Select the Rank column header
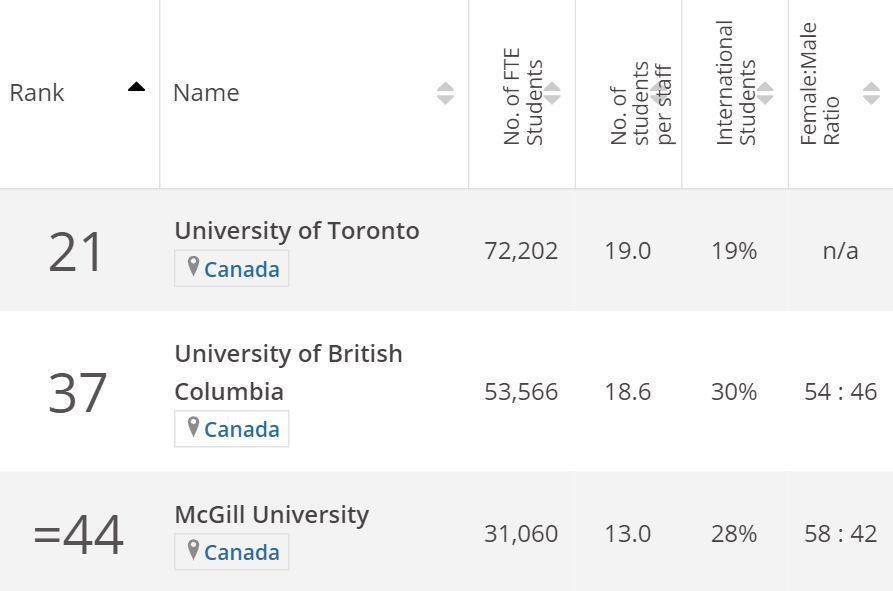This screenshot has width=893, height=591. click(x=35, y=93)
